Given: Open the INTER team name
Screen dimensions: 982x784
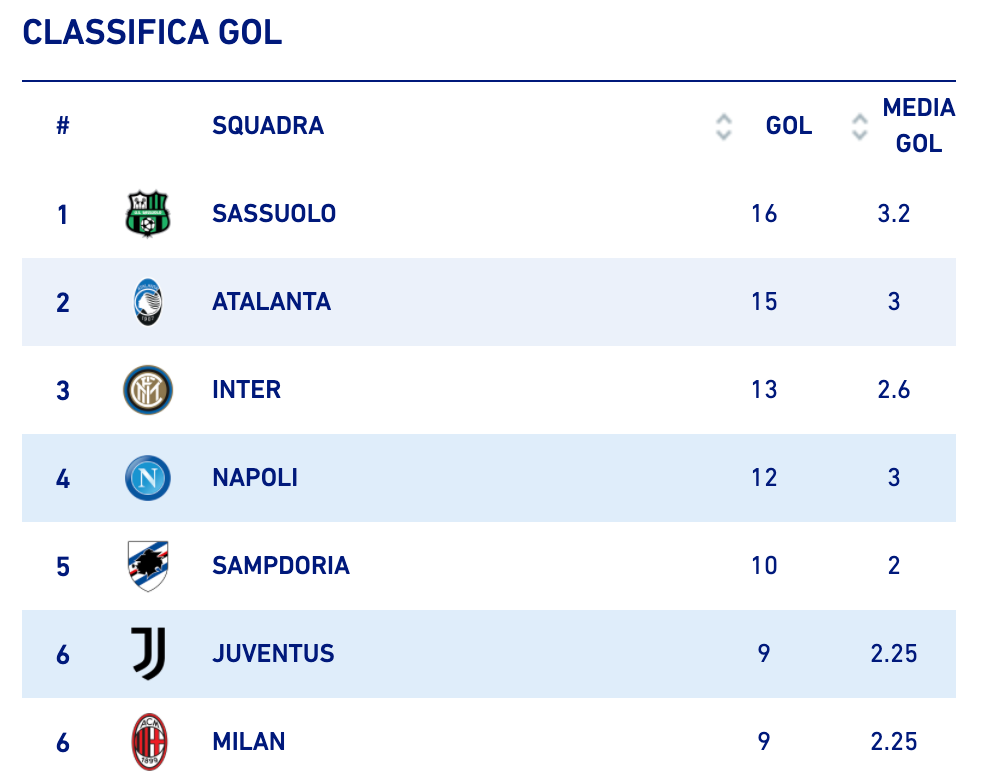Looking at the screenshot, I should [246, 389].
